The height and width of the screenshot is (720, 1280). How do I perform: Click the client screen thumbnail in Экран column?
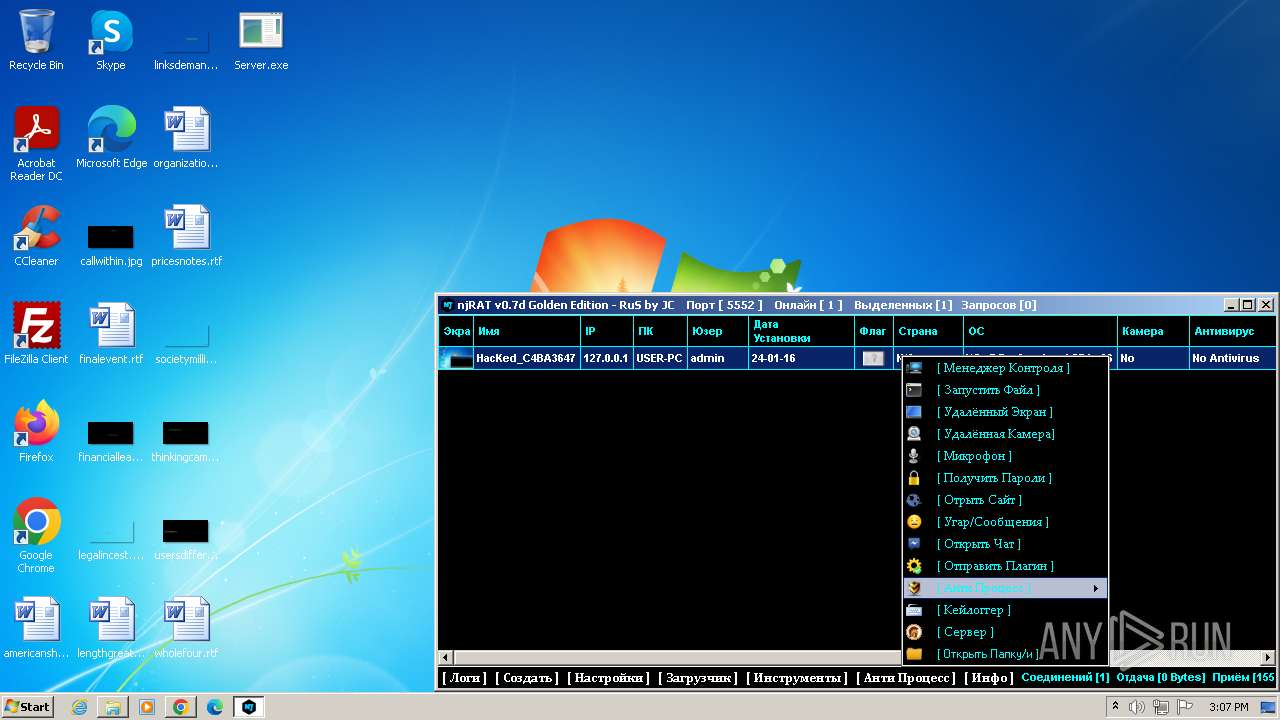(x=457, y=358)
